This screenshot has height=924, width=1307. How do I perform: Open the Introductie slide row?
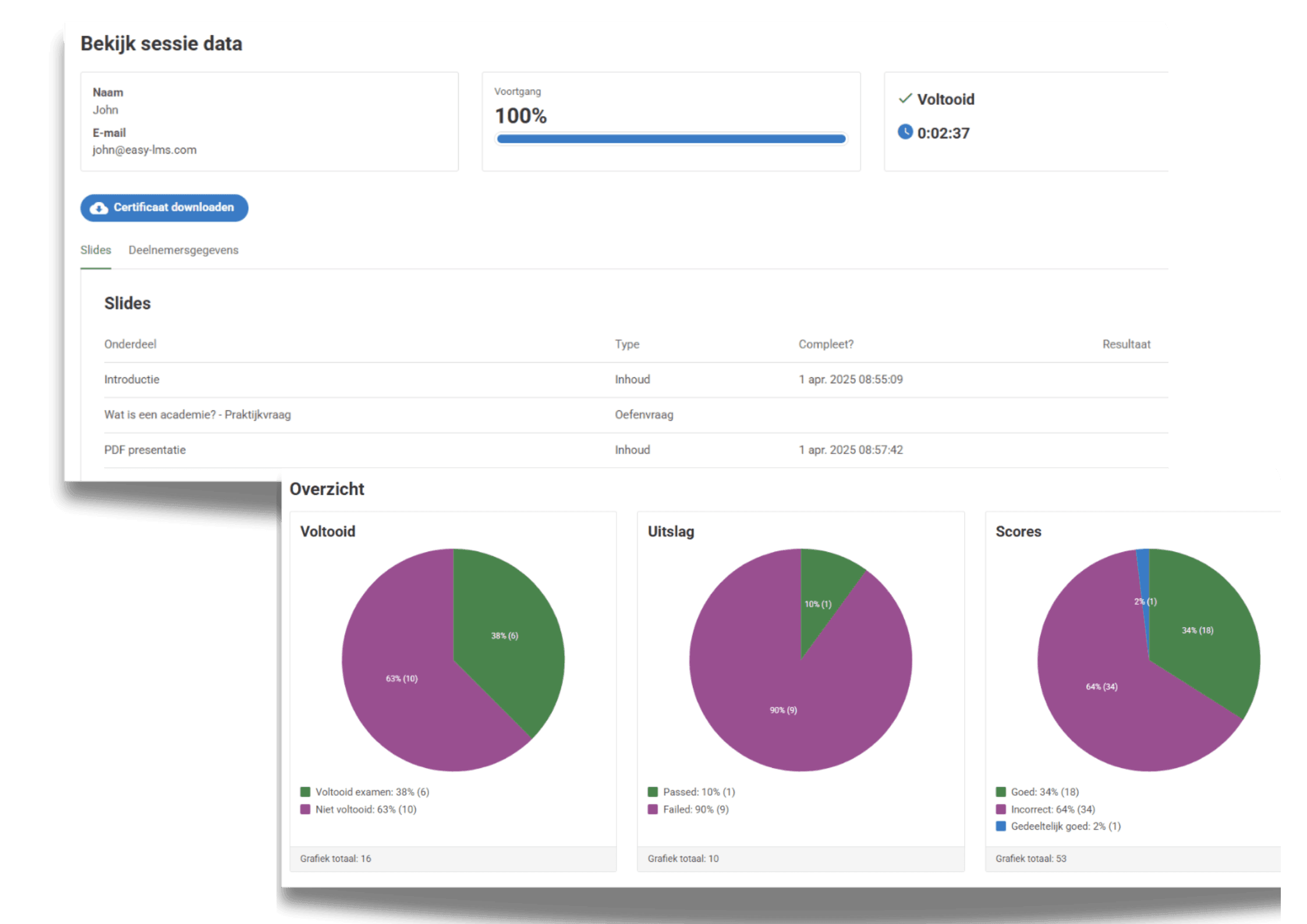(132, 380)
